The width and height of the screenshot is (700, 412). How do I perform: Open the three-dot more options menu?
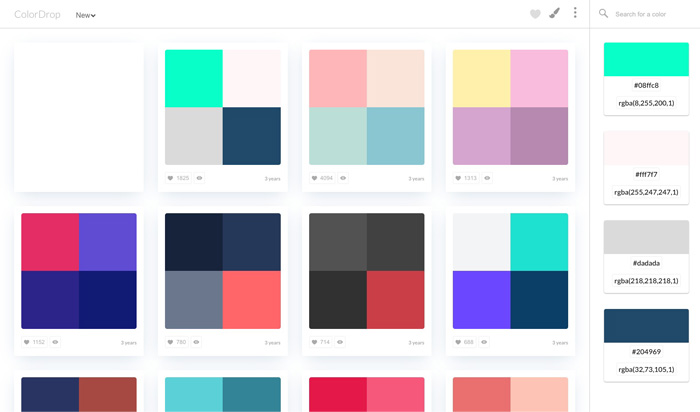575,12
